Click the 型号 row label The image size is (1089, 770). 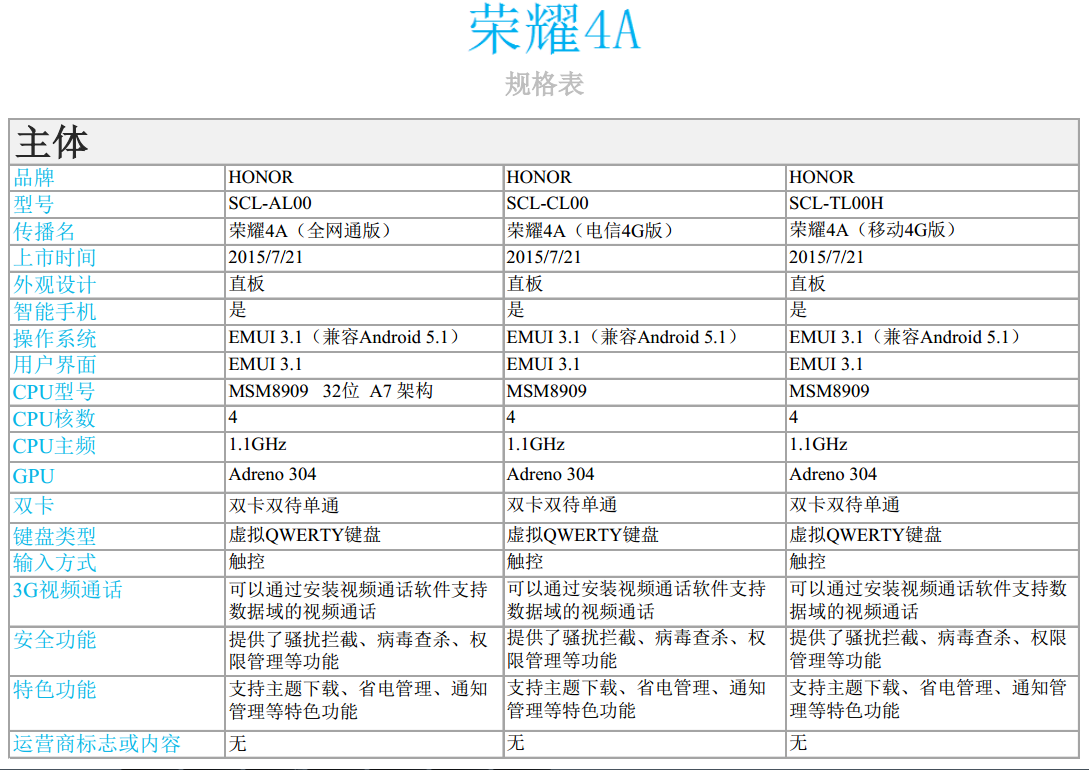click(32, 205)
